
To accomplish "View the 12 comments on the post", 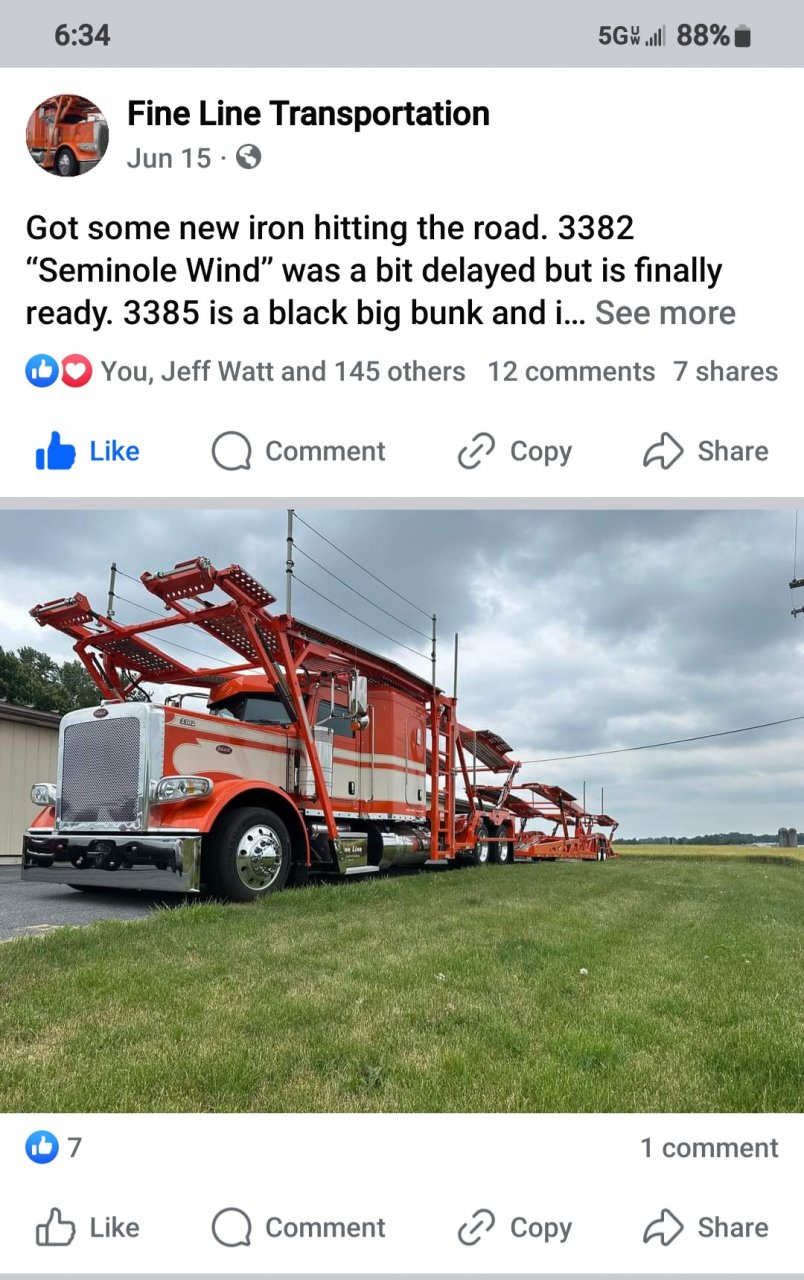I will (571, 372).
